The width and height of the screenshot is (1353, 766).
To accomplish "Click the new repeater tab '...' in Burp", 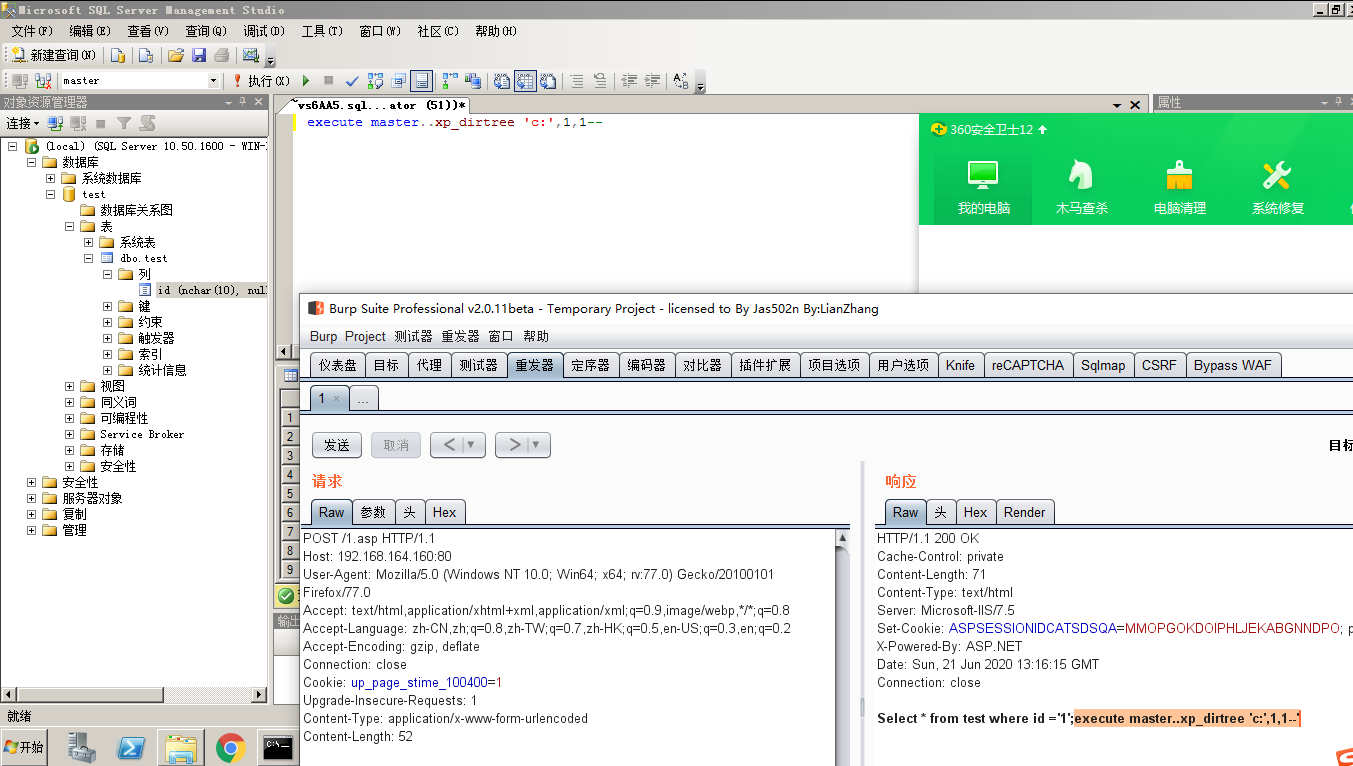I will pos(362,398).
